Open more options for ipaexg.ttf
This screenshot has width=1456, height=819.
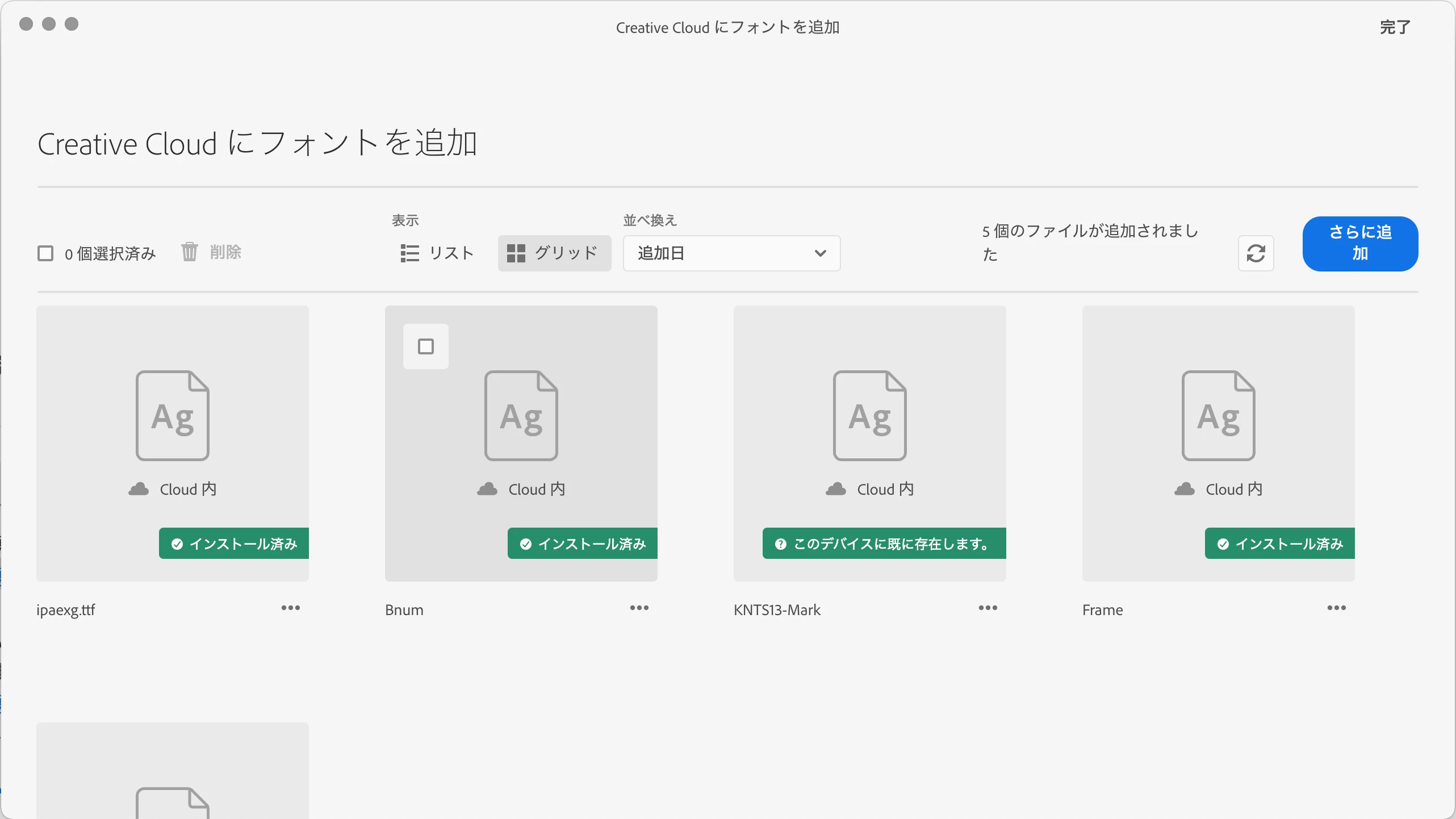[290, 608]
